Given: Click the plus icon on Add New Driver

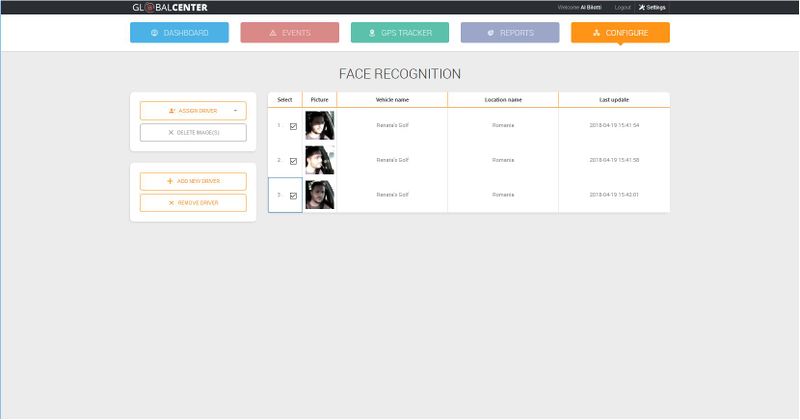Looking at the screenshot, I should pyautogui.click(x=170, y=181).
